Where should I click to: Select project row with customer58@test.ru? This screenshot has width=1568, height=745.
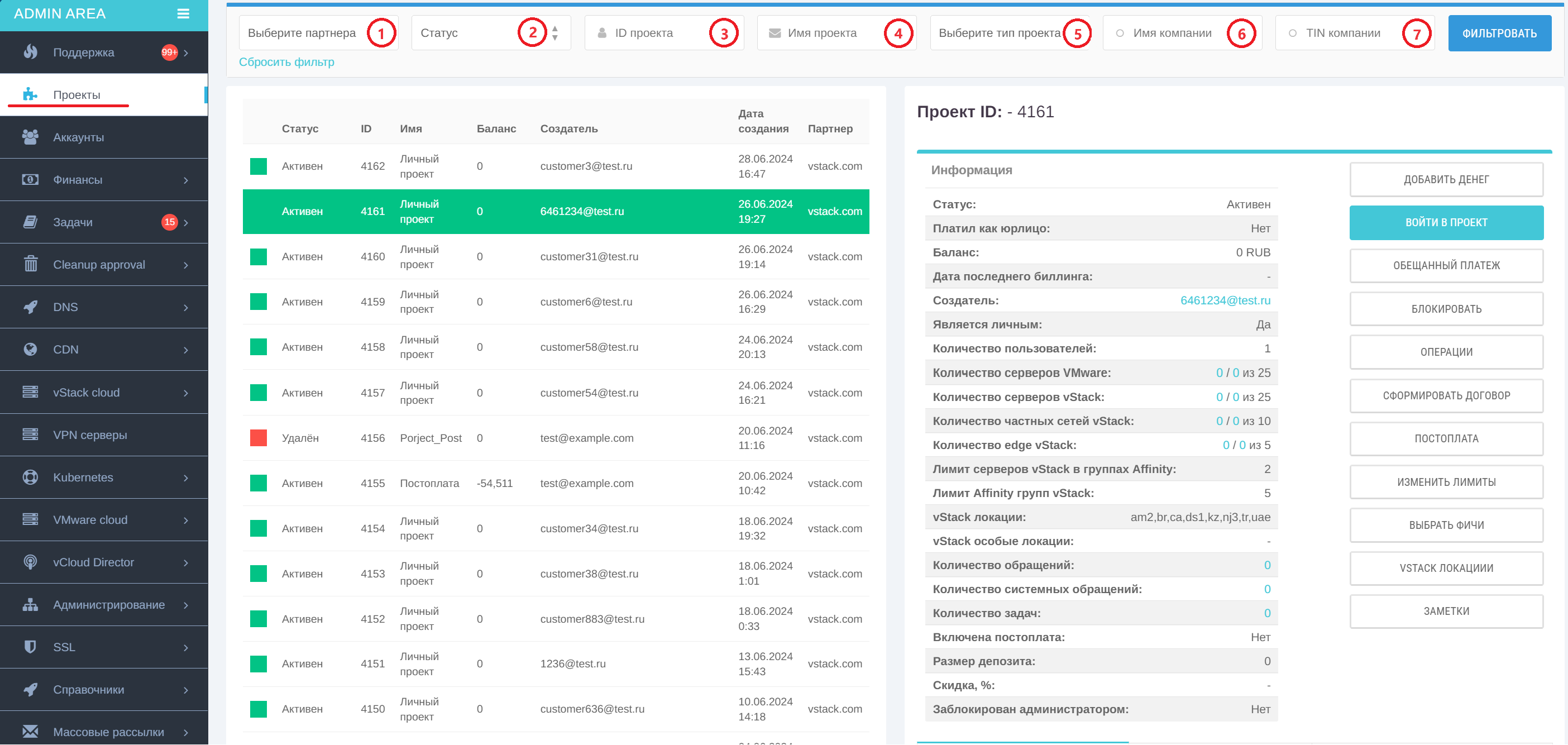click(555, 347)
